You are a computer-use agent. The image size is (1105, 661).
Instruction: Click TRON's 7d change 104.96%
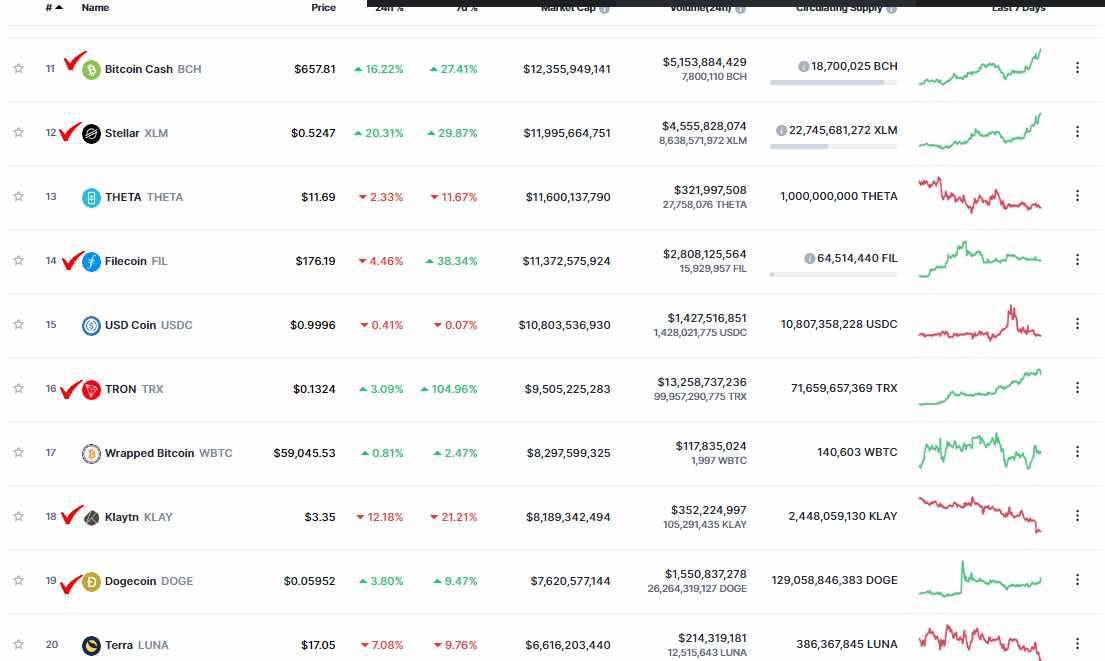pyautogui.click(x=449, y=389)
